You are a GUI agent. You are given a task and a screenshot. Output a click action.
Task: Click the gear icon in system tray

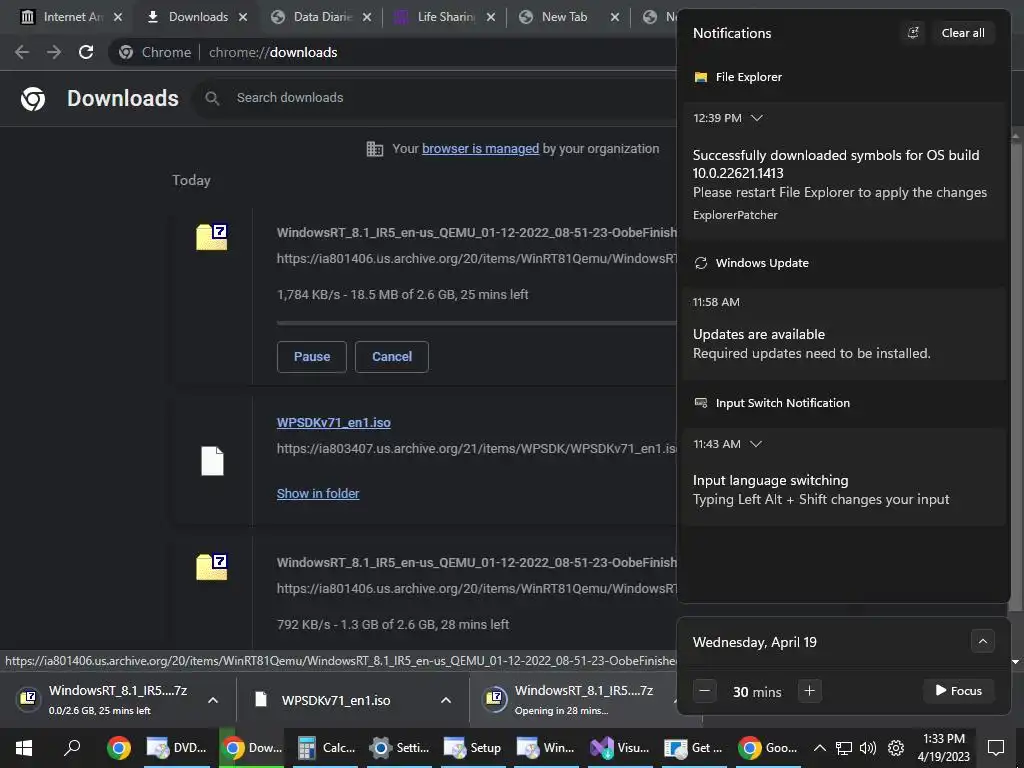[x=896, y=748]
